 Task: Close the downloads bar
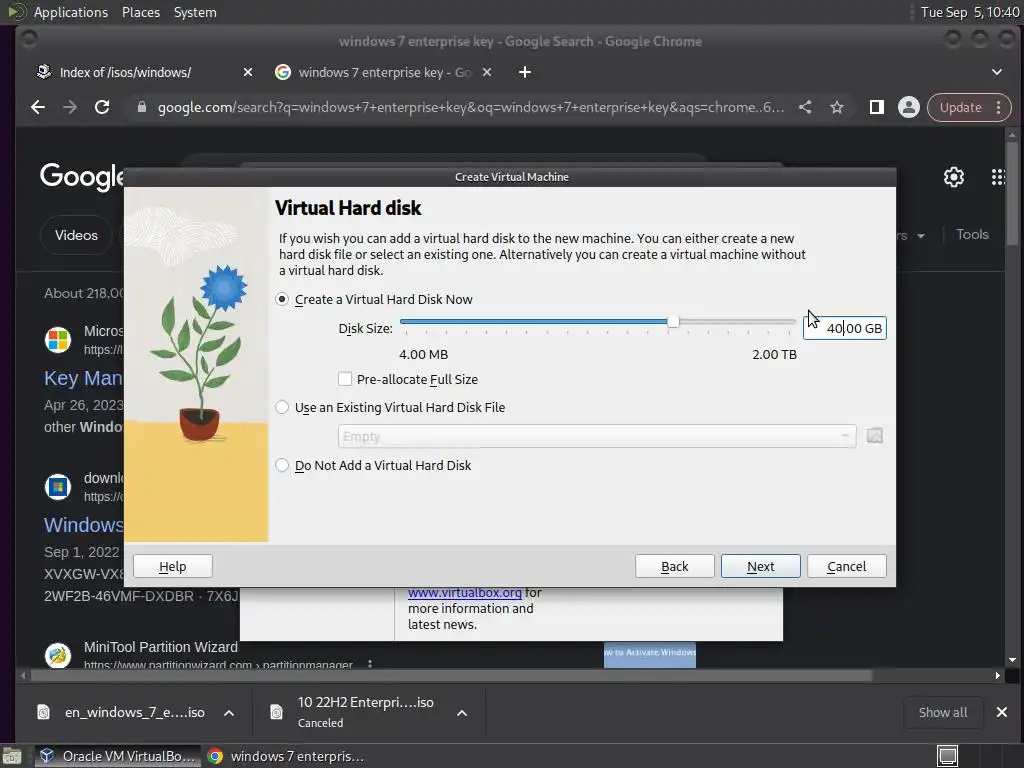1001,712
